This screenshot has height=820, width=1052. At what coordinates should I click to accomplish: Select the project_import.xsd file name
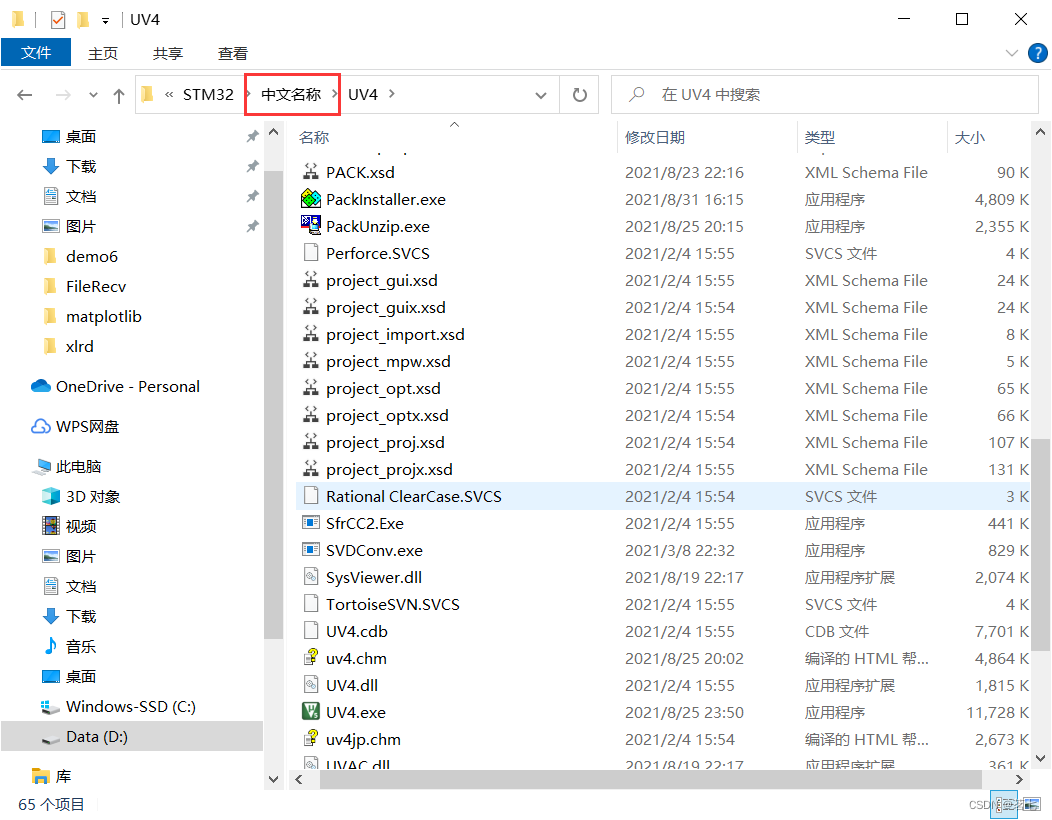point(395,334)
